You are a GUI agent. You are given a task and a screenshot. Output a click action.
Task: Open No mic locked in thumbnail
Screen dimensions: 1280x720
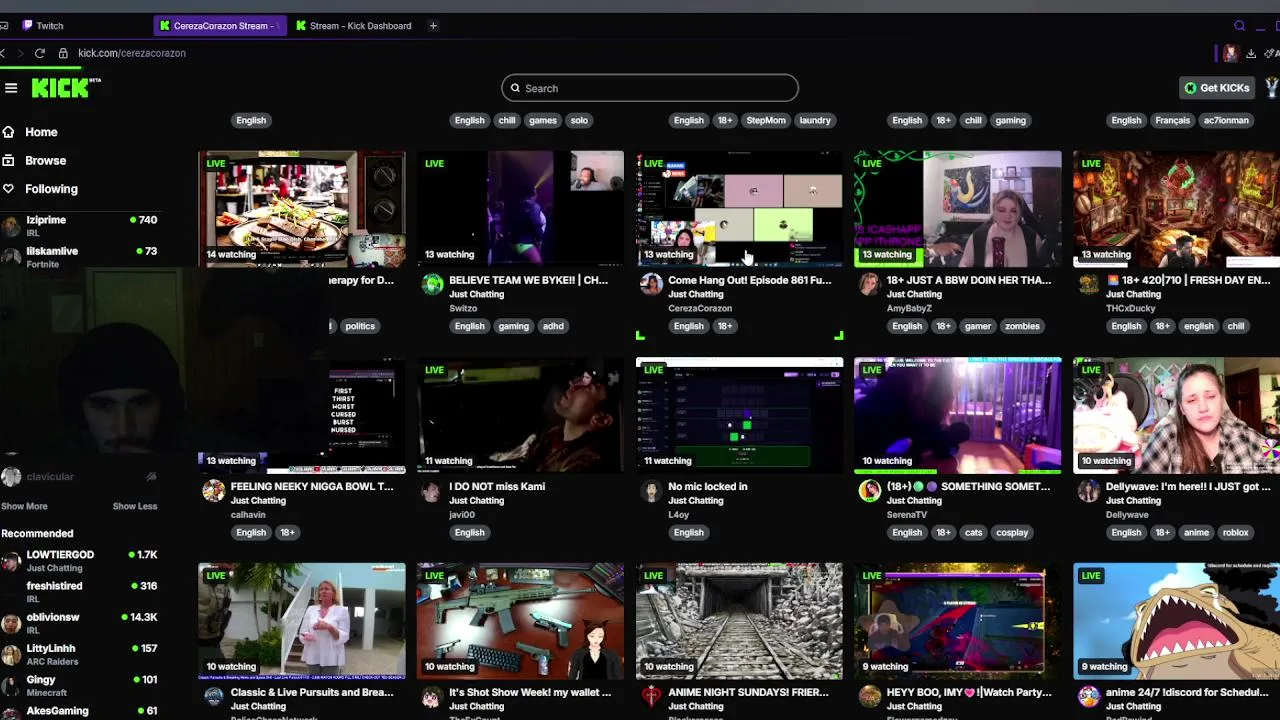pyautogui.click(x=739, y=415)
